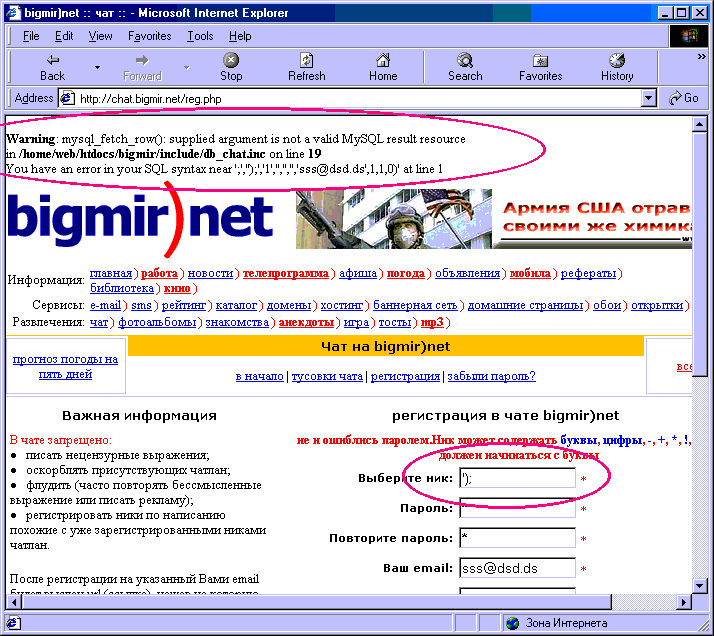Open the 'забыли пароль?' link
This screenshot has width=714, height=636.
coord(491,377)
